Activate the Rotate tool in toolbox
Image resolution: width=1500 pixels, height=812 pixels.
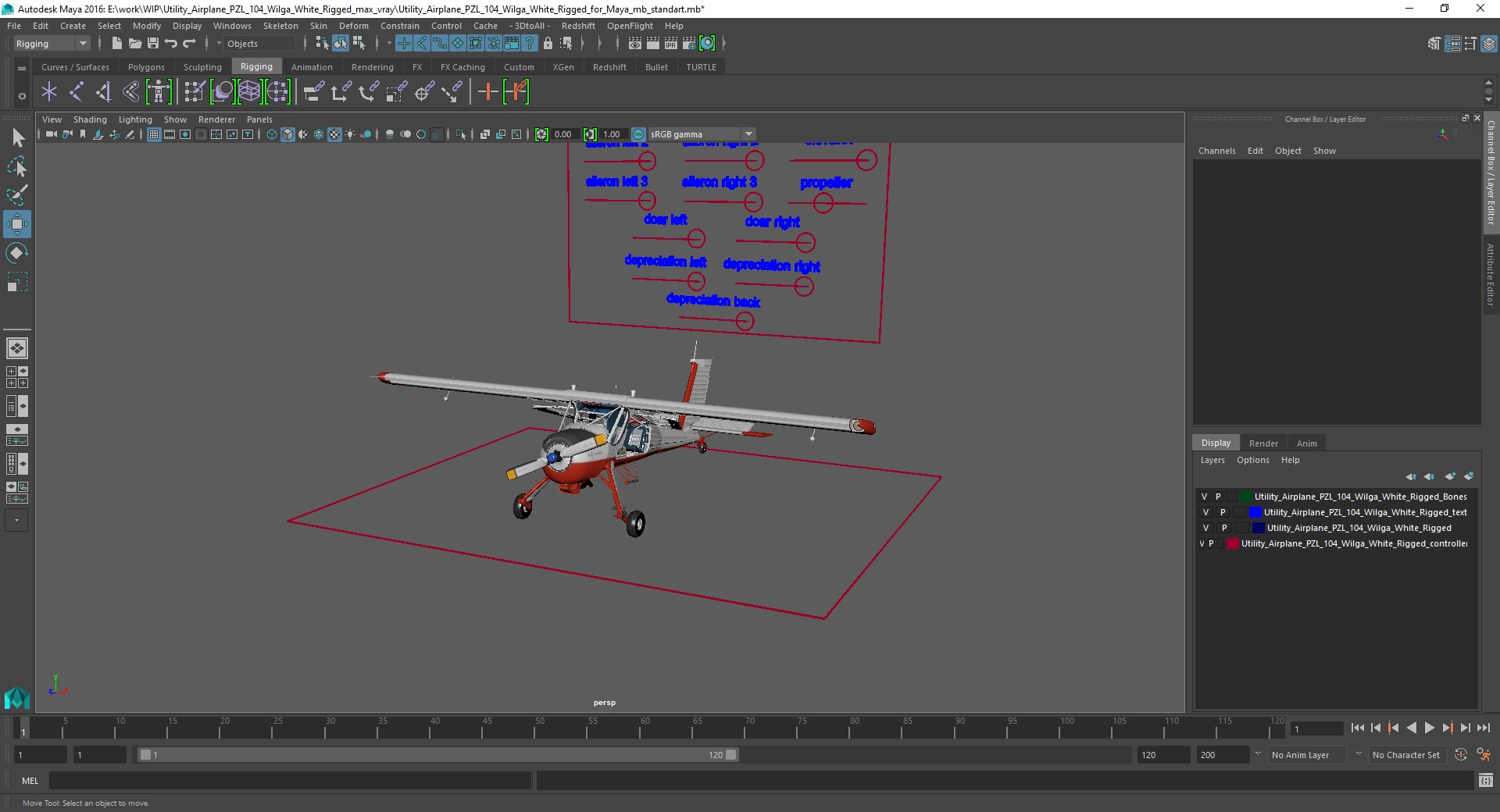pyautogui.click(x=17, y=253)
